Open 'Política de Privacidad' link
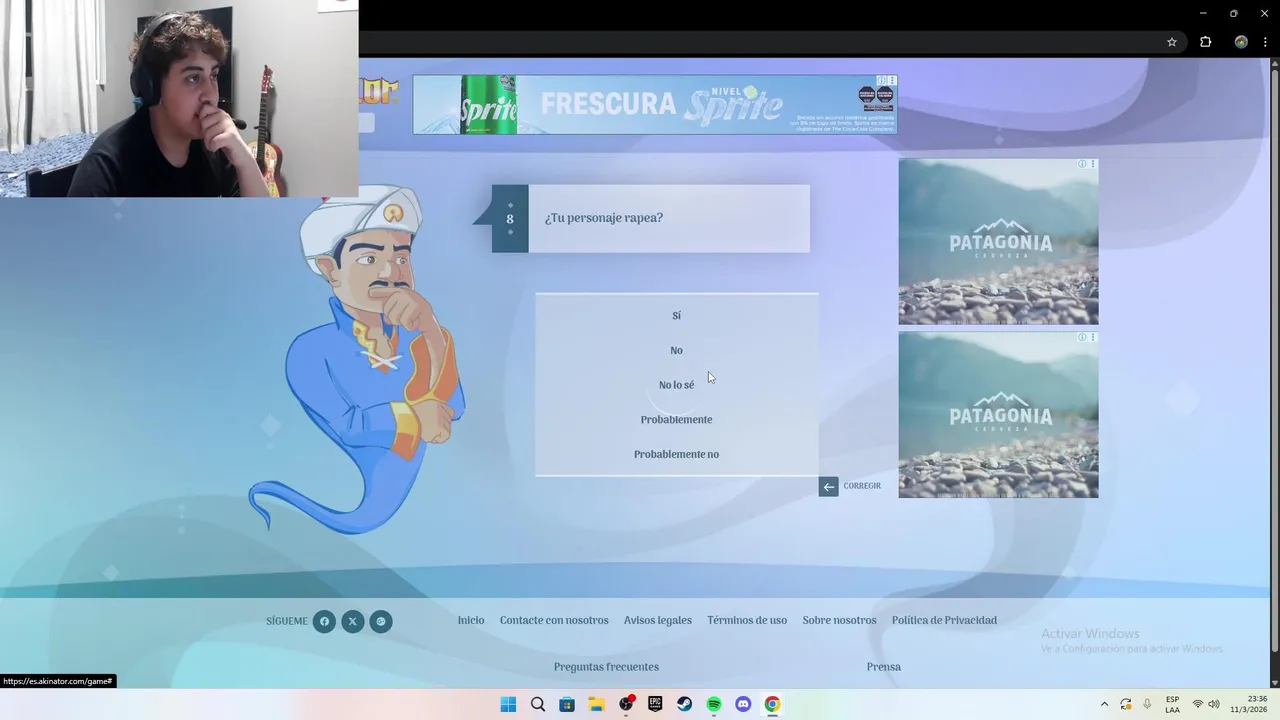Viewport: 1280px width, 720px height. coord(944,620)
